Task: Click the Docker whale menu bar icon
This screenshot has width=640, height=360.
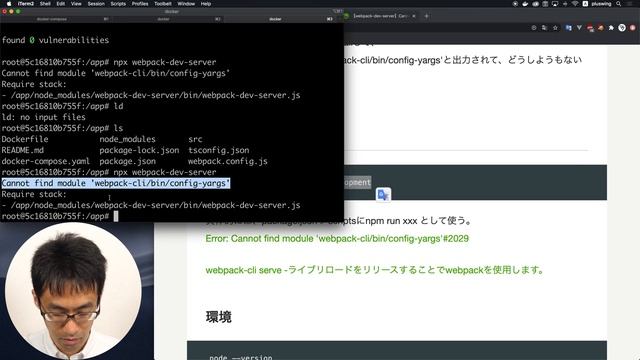Action: 525,4
